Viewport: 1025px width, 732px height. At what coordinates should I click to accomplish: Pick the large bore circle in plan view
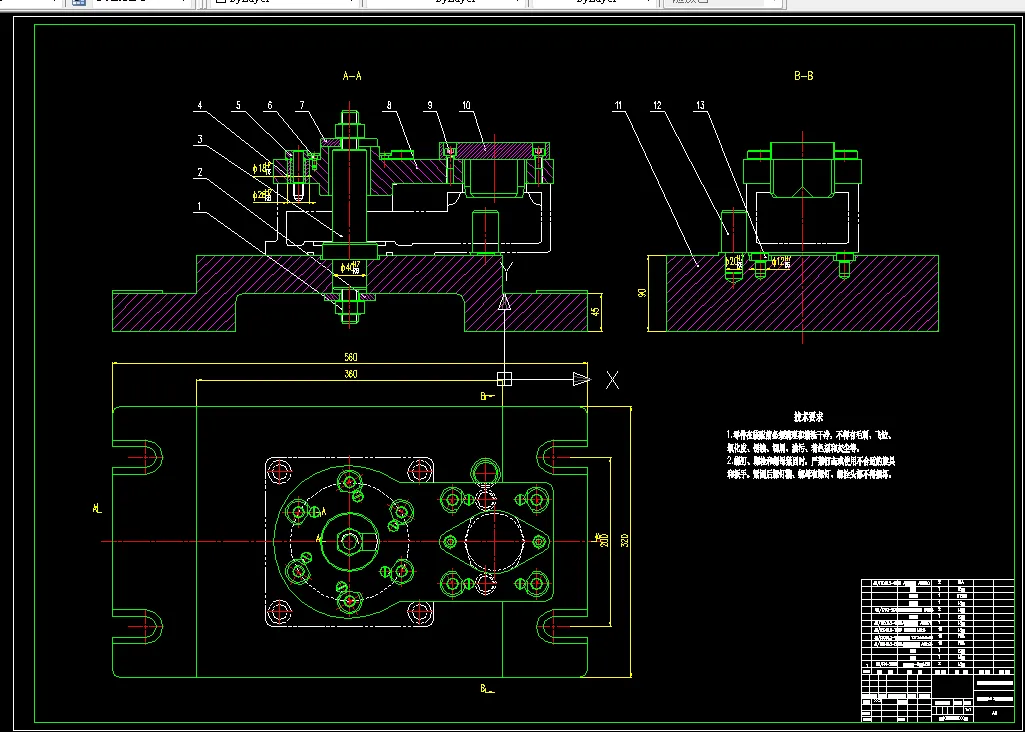(x=495, y=541)
